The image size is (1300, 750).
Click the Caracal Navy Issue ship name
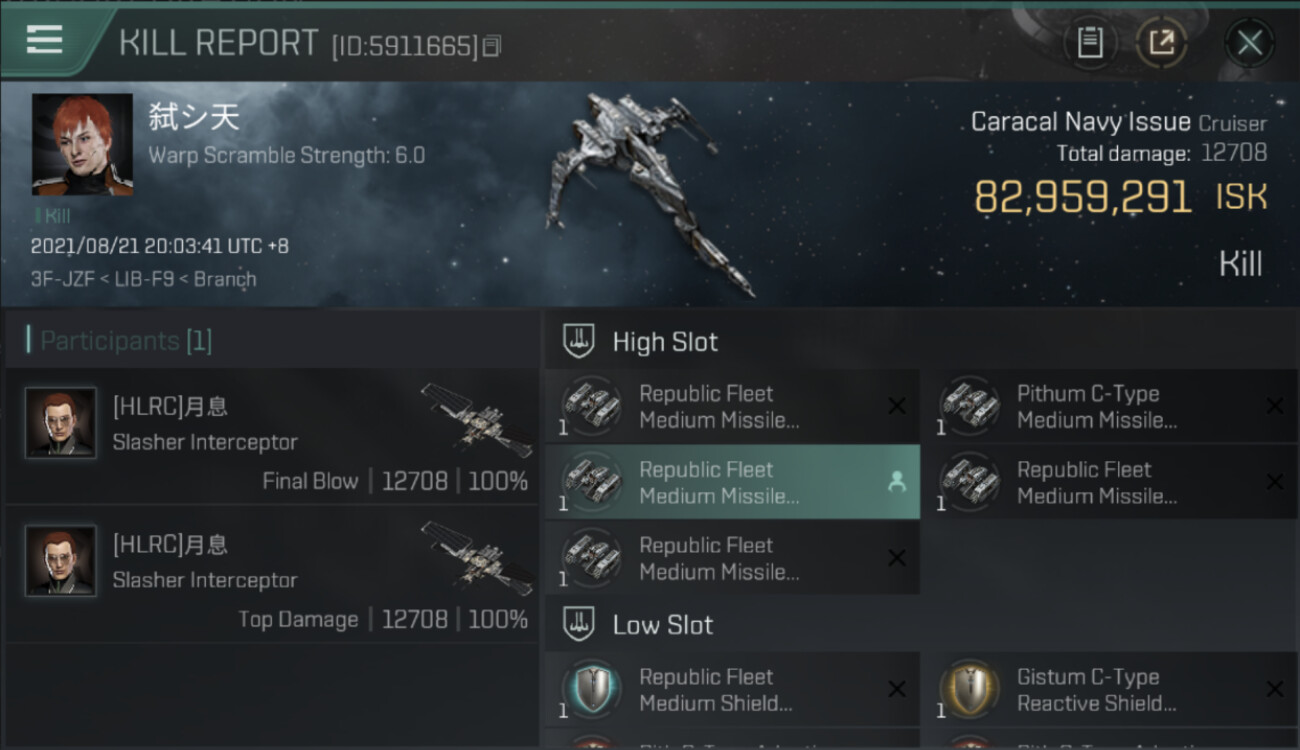(x=1080, y=122)
